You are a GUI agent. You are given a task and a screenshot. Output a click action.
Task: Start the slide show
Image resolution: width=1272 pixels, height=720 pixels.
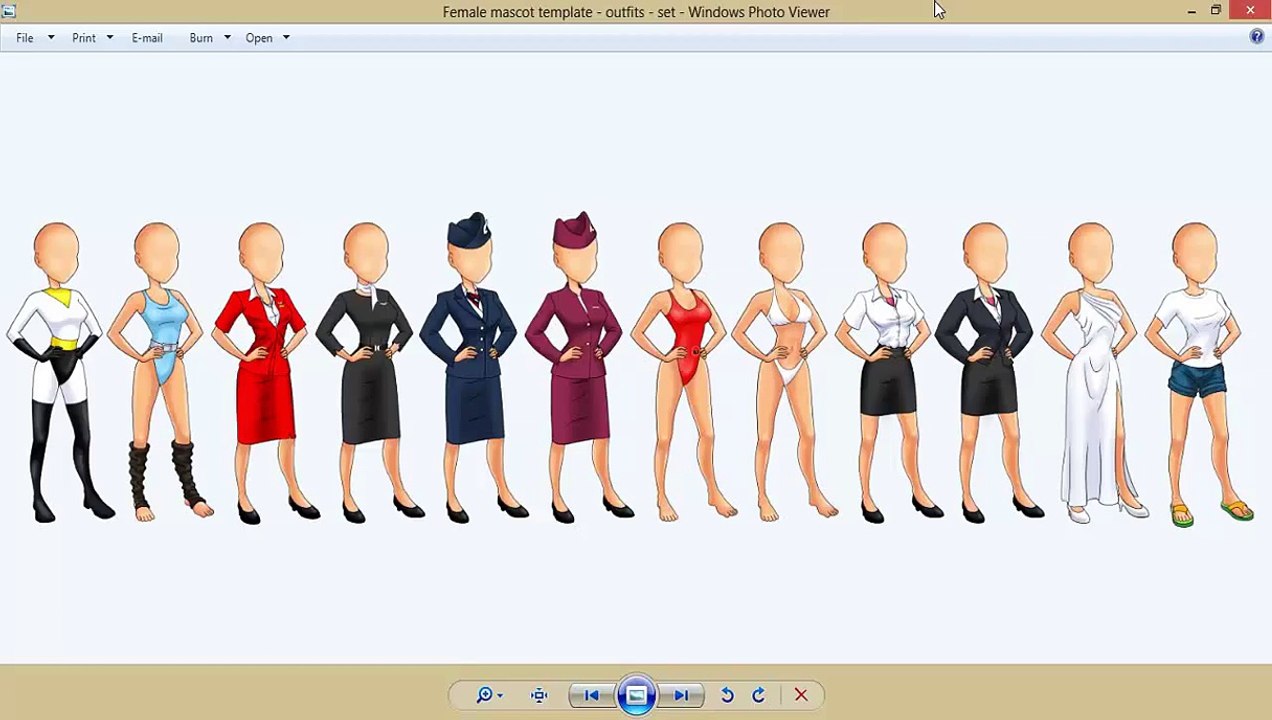pyautogui.click(x=636, y=695)
